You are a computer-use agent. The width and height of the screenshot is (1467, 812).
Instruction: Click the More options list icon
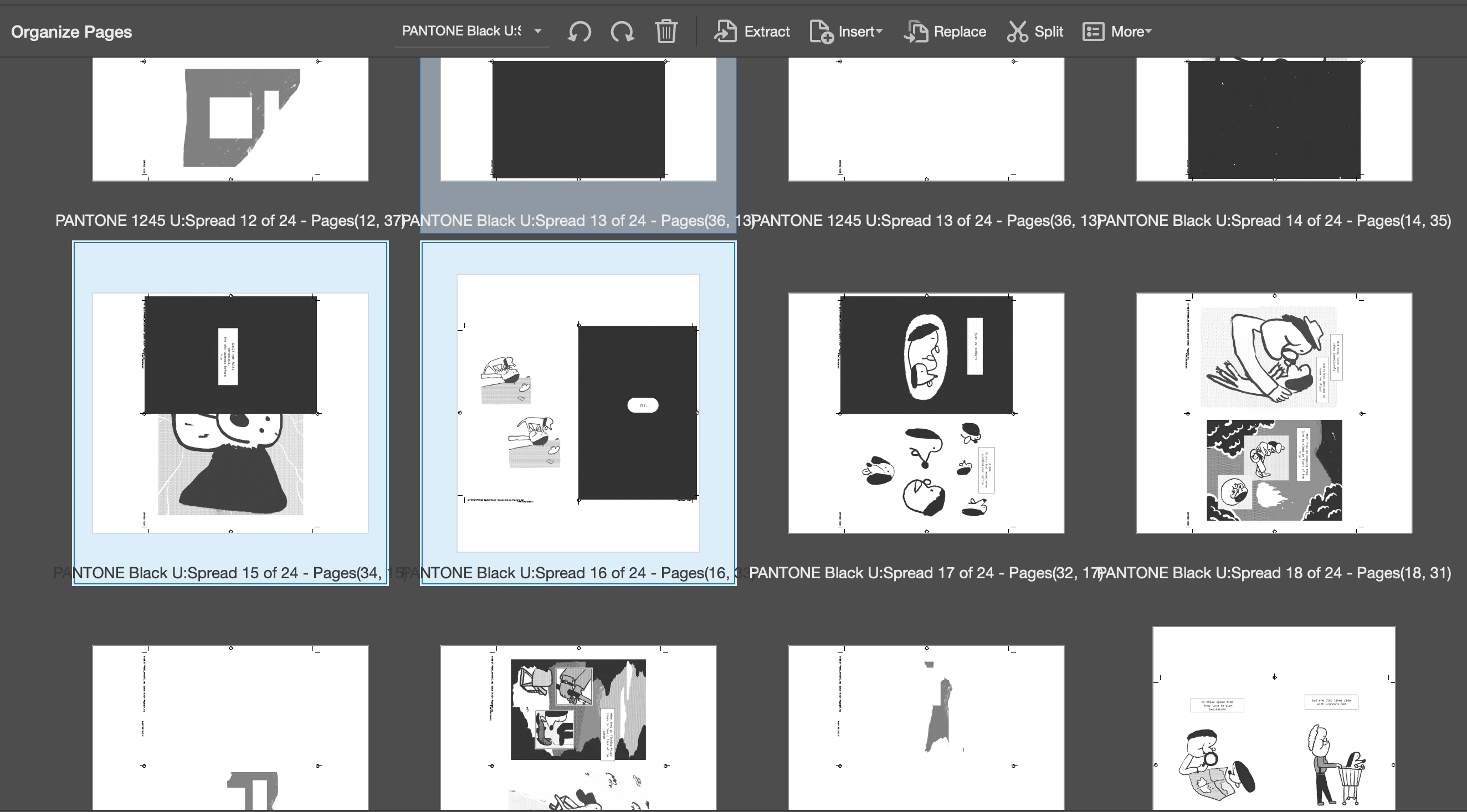click(x=1093, y=32)
